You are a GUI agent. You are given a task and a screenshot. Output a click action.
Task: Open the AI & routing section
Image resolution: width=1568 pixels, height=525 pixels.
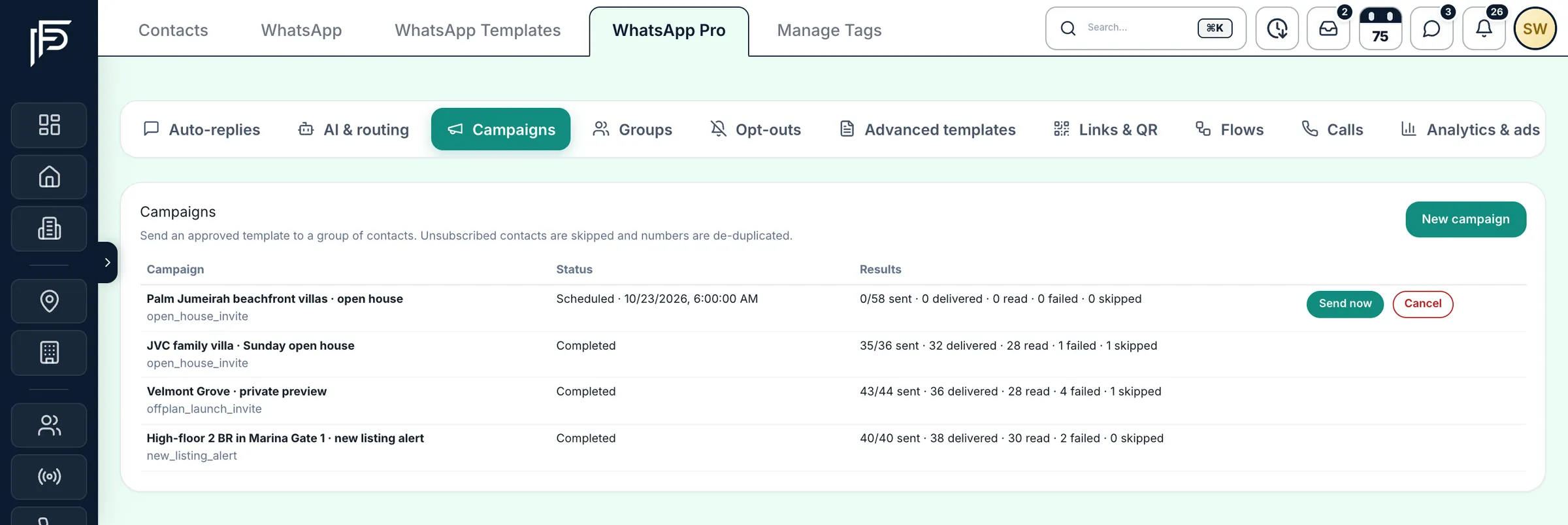pos(353,129)
